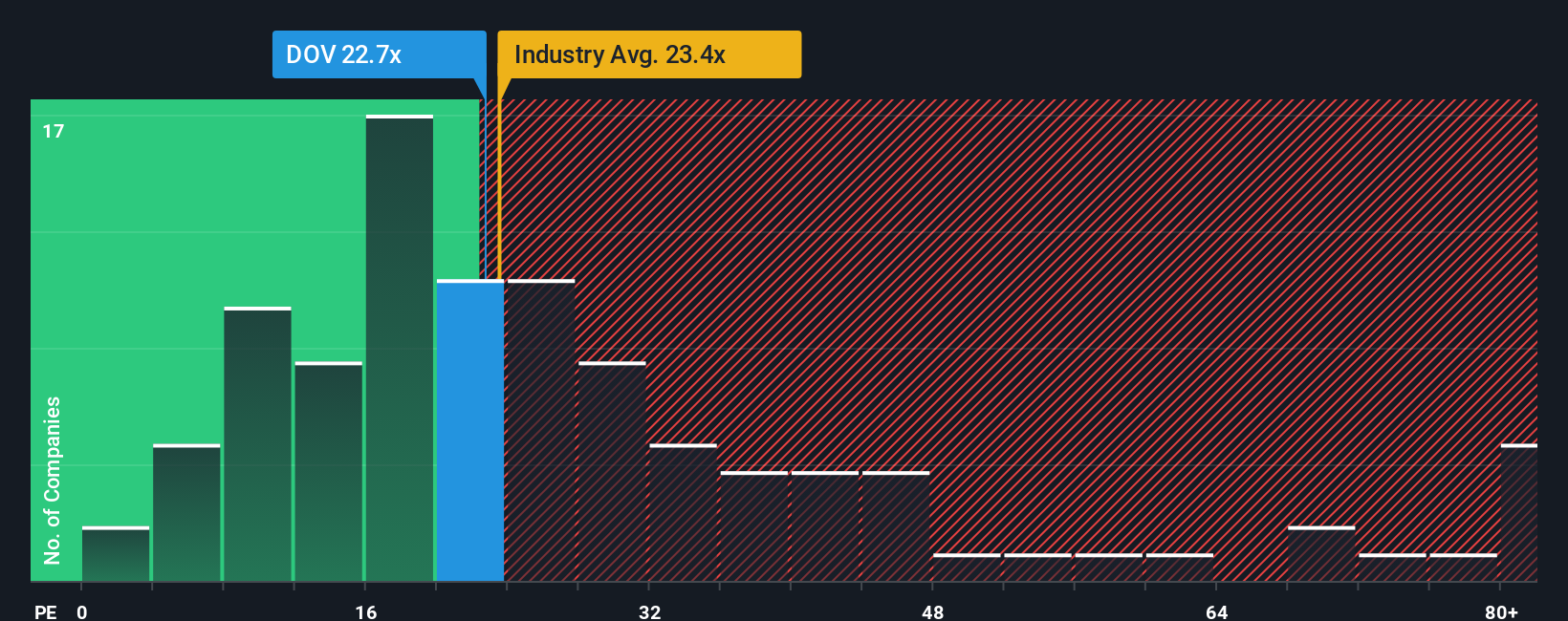This screenshot has height=621, width=1568.
Task: Click the DOV 22.7x blue label
Action: [x=380, y=54]
